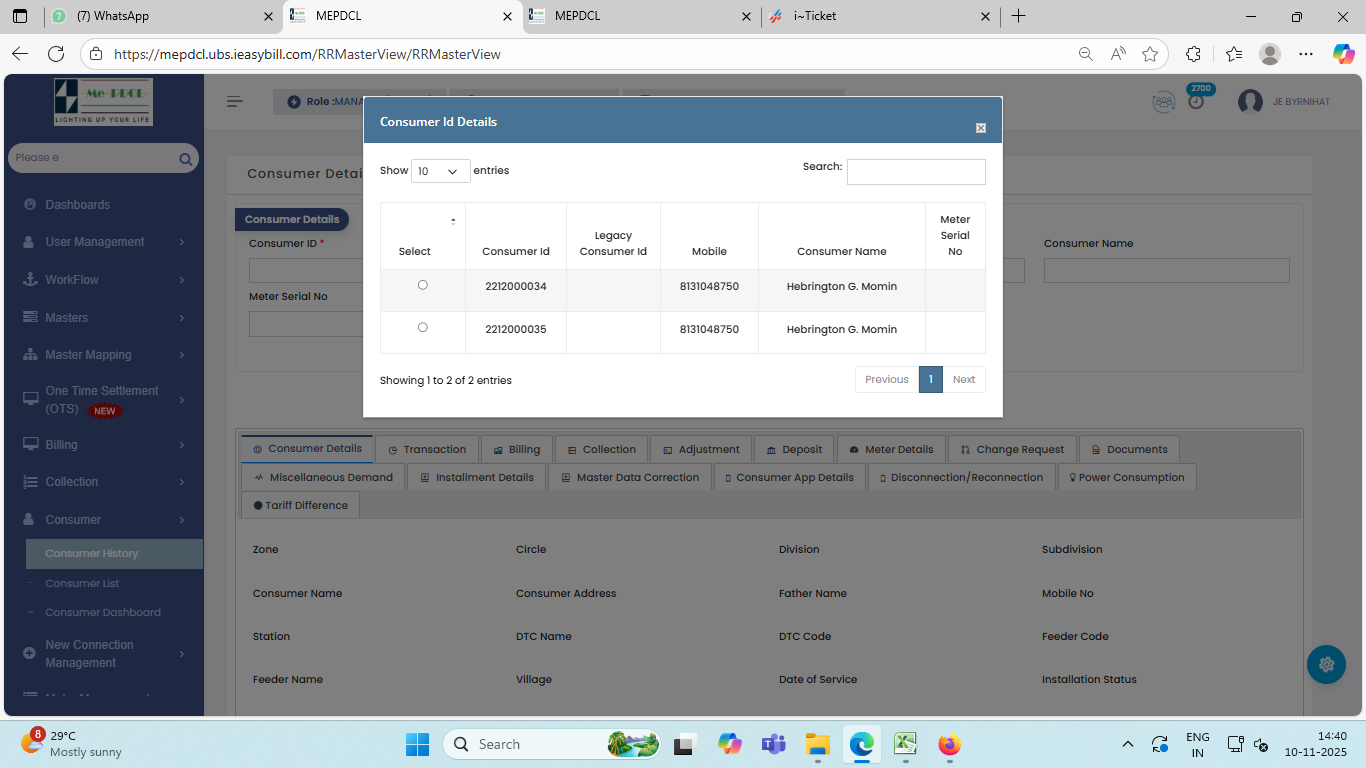
Task: Toggle the sidebar hamburger menu
Action: (x=235, y=101)
